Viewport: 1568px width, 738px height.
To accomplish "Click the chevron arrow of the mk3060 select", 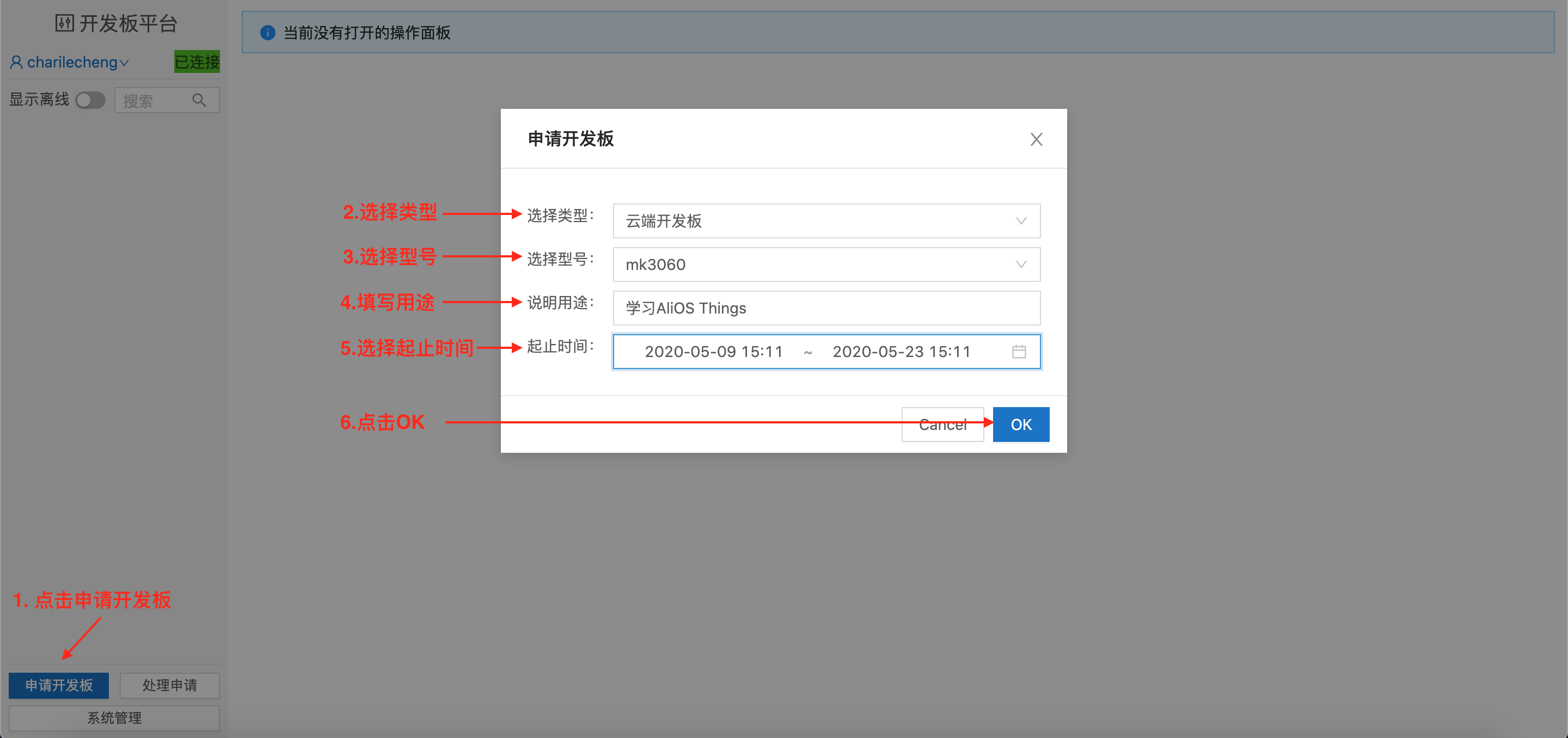I will (x=1021, y=265).
